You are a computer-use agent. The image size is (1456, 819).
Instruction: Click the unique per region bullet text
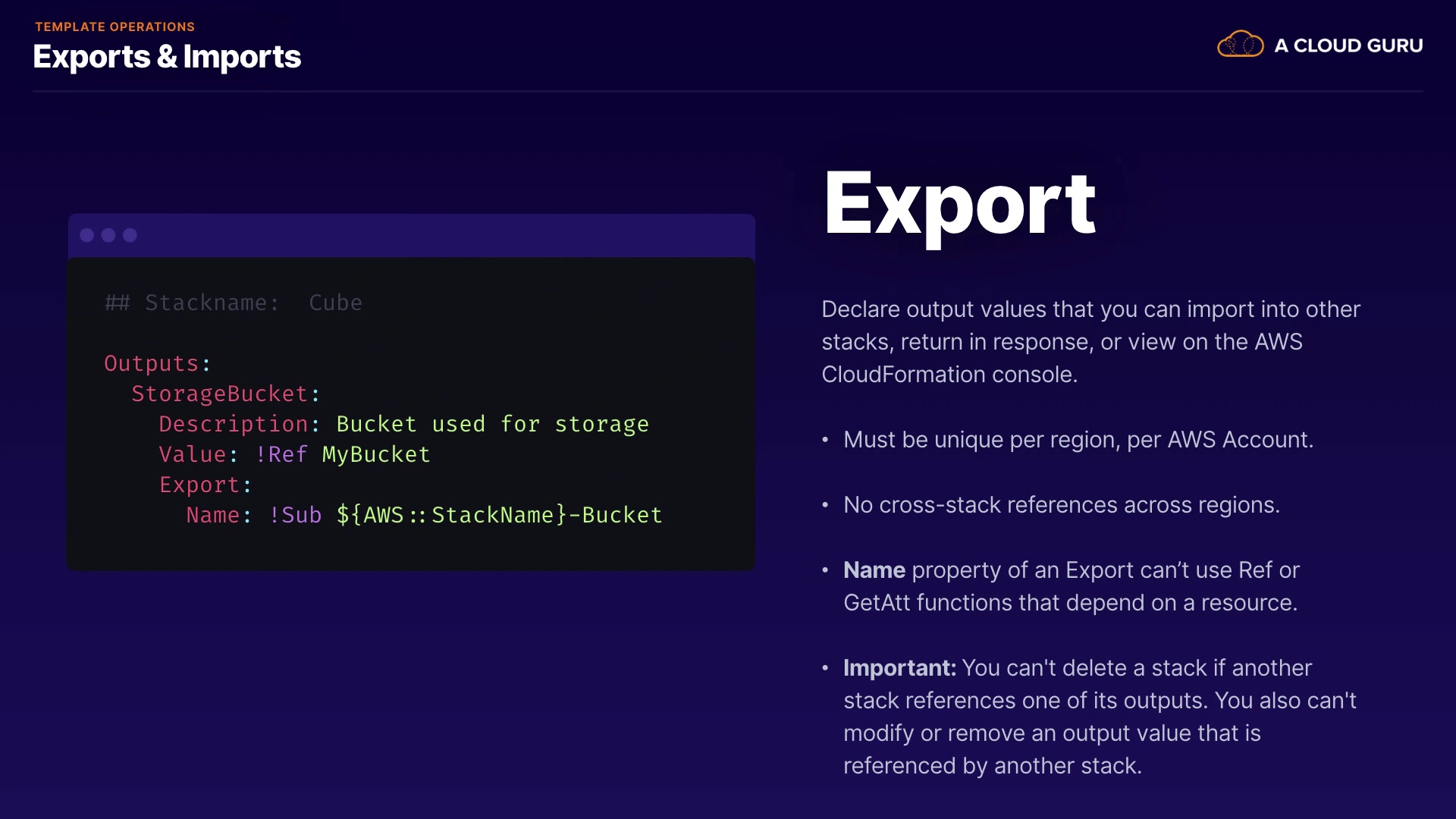pyautogui.click(x=1078, y=440)
